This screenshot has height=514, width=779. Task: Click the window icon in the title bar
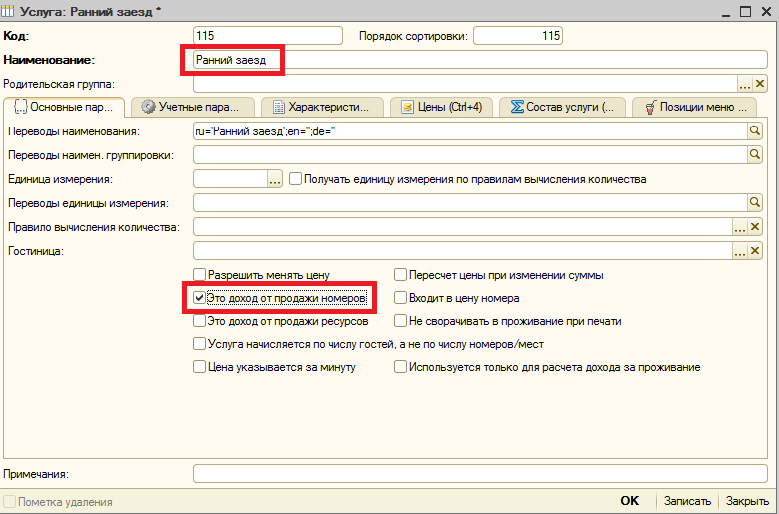(x=7, y=11)
